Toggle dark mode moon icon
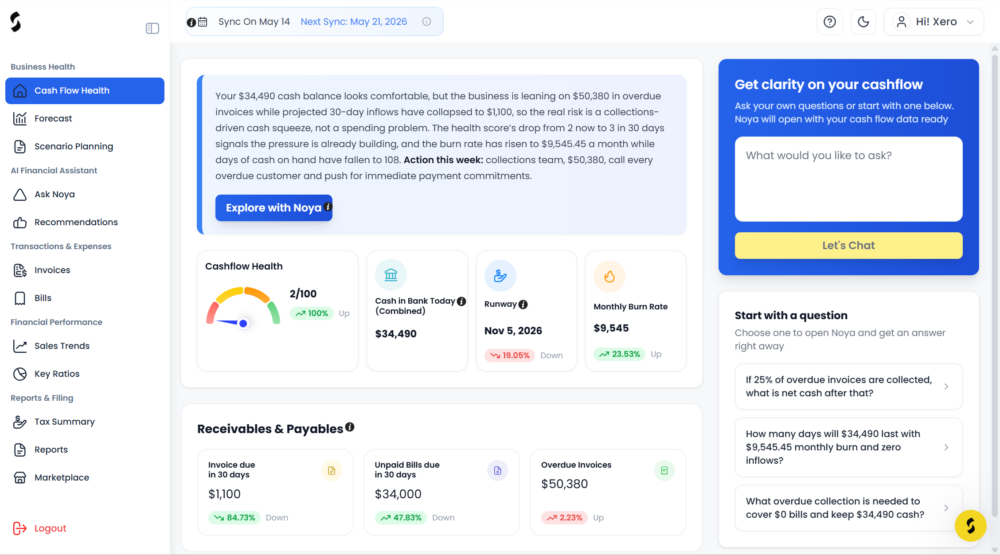Screen dimensions: 1000x555 point(864,22)
